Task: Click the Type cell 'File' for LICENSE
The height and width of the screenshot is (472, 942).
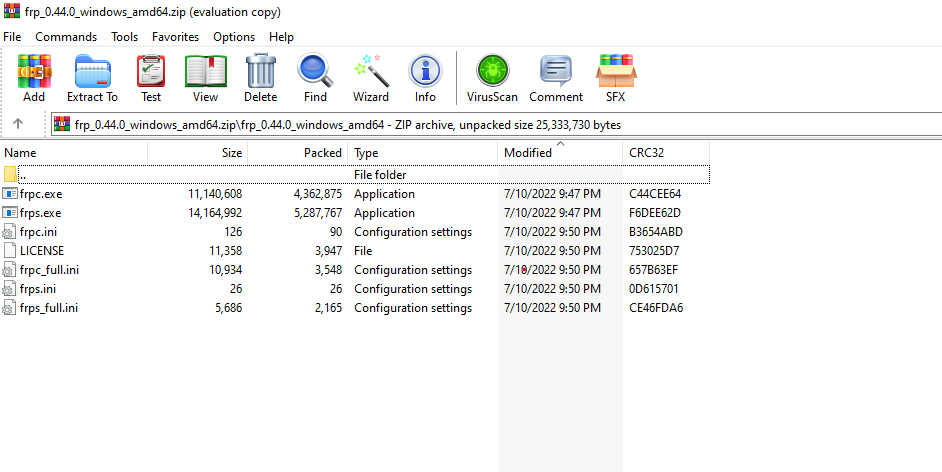Action: pyautogui.click(x=363, y=251)
